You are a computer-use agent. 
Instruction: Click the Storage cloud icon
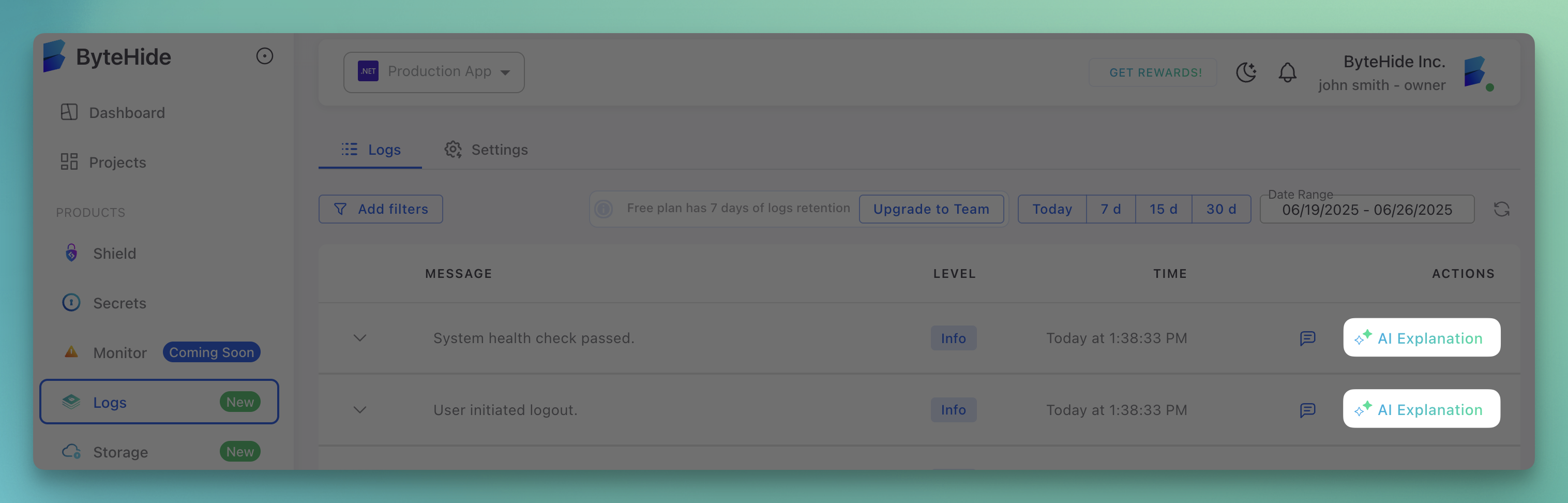pos(71,451)
